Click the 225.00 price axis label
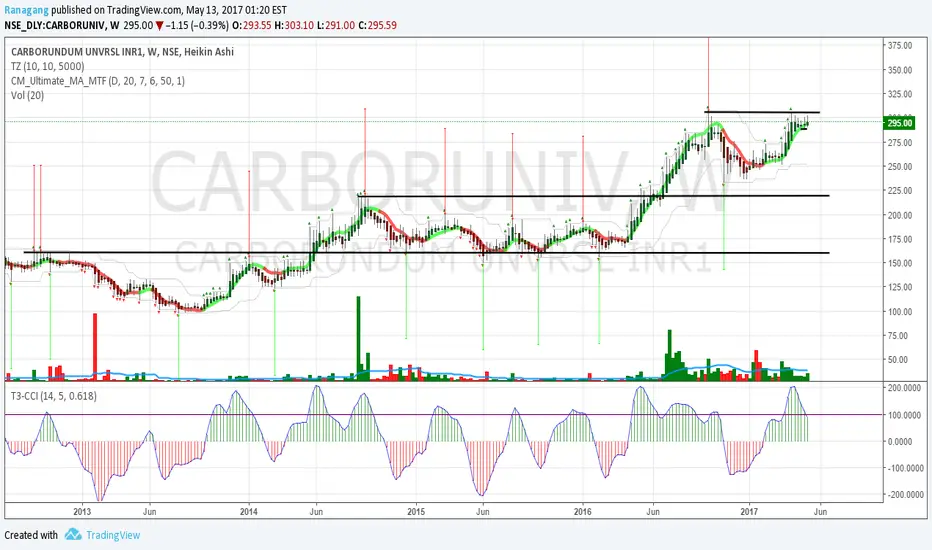The width and height of the screenshot is (932, 550). pos(900,191)
